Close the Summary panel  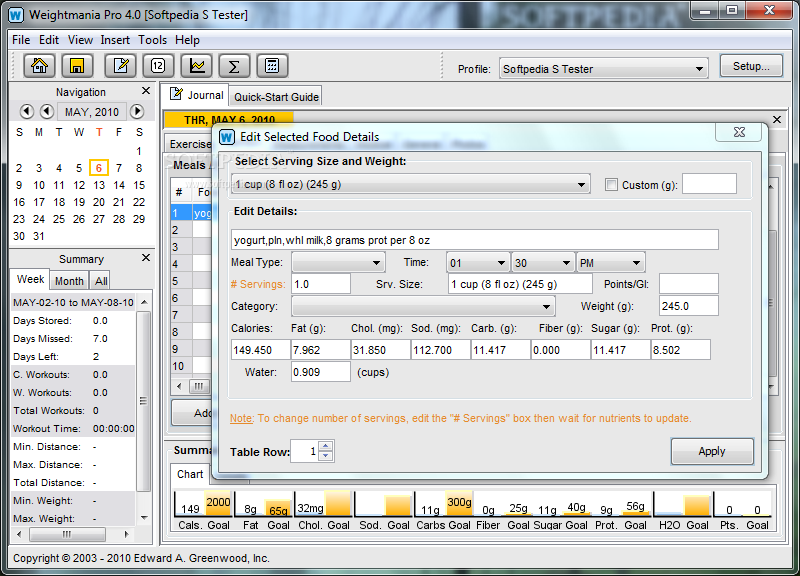tap(146, 258)
